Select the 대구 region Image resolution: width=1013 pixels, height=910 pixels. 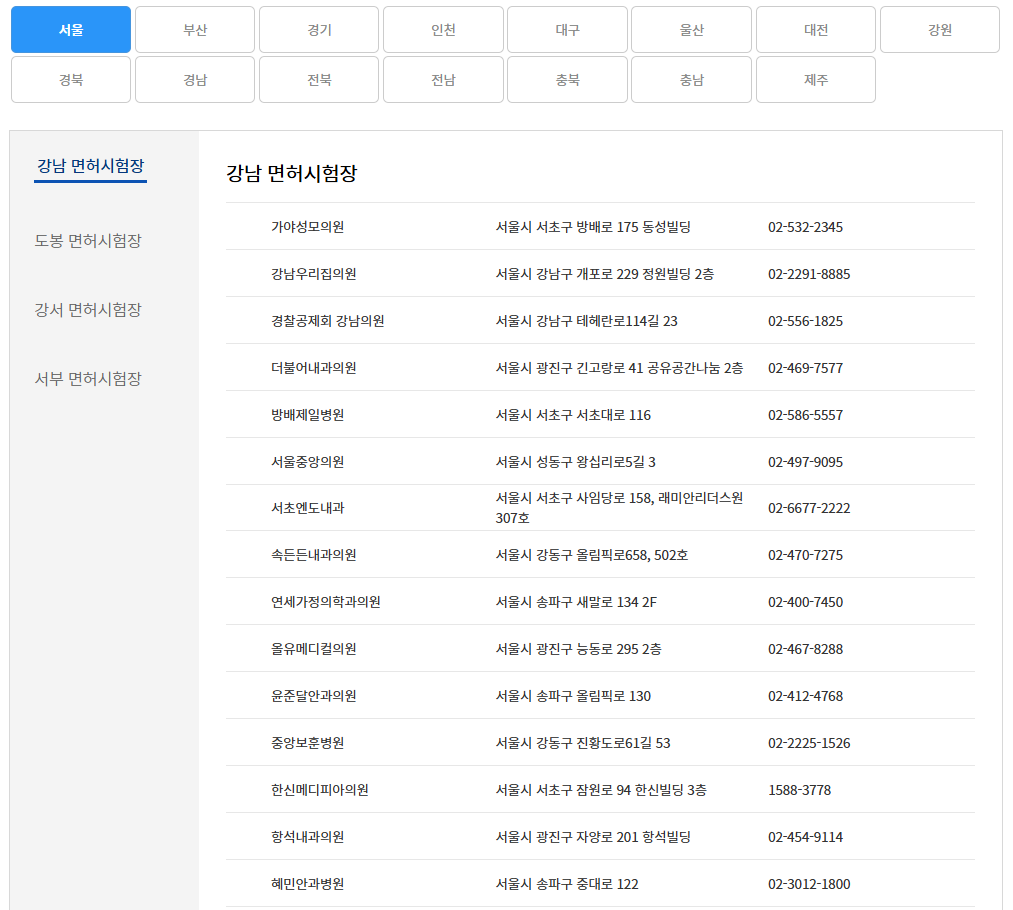(567, 30)
